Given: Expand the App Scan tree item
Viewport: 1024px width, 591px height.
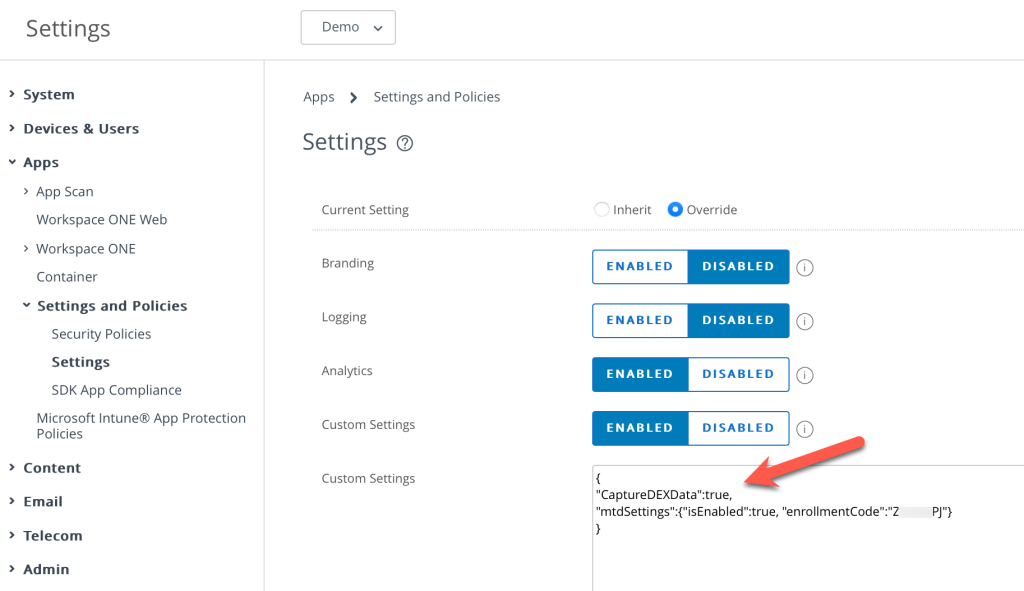Looking at the screenshot, I should [x=64, y=192].
